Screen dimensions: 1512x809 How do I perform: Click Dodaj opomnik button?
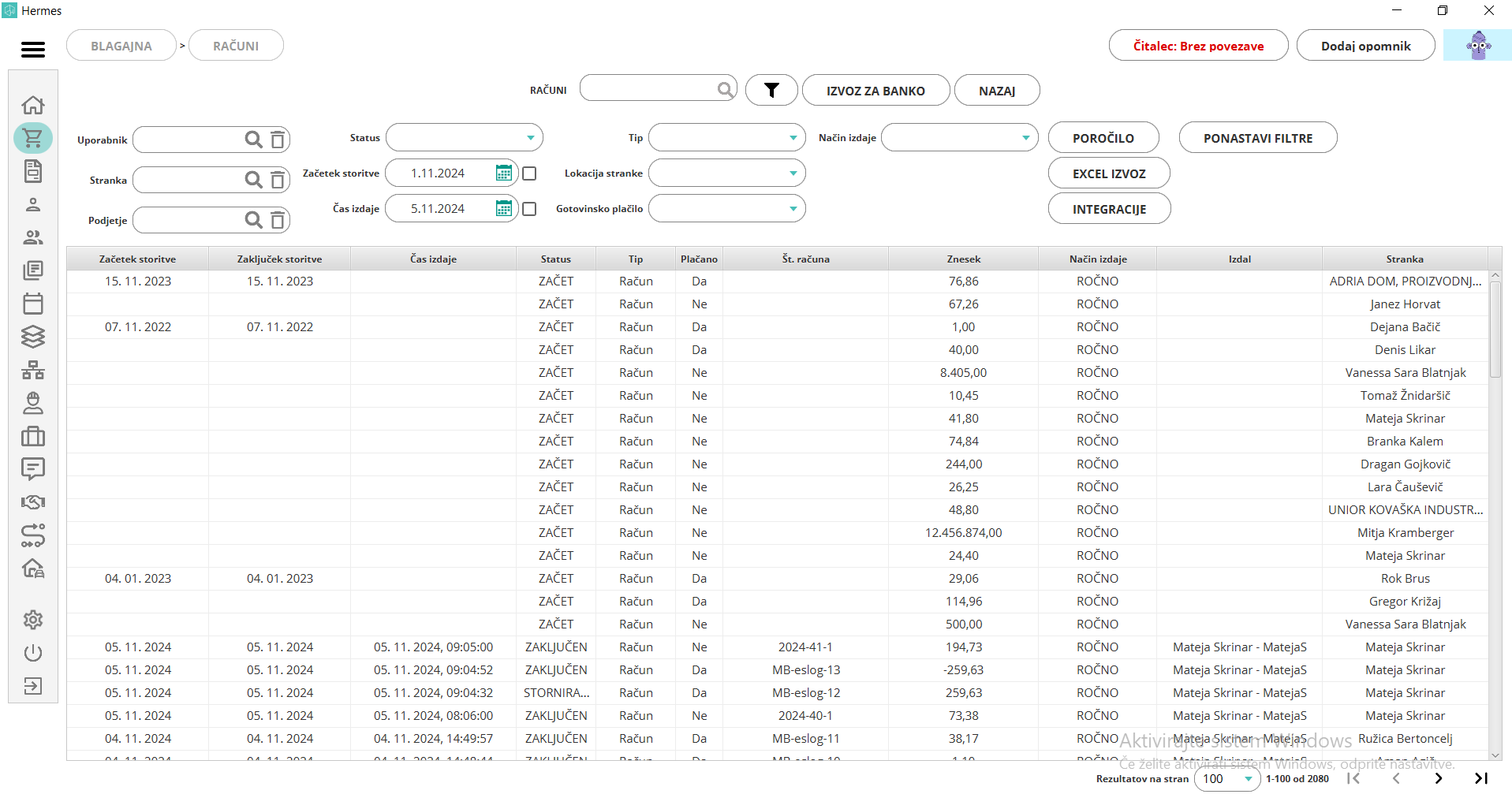[1366, 45]
